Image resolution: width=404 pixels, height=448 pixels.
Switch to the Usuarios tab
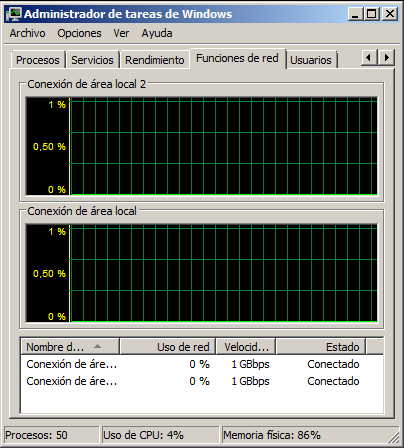(x=311, y=60)
